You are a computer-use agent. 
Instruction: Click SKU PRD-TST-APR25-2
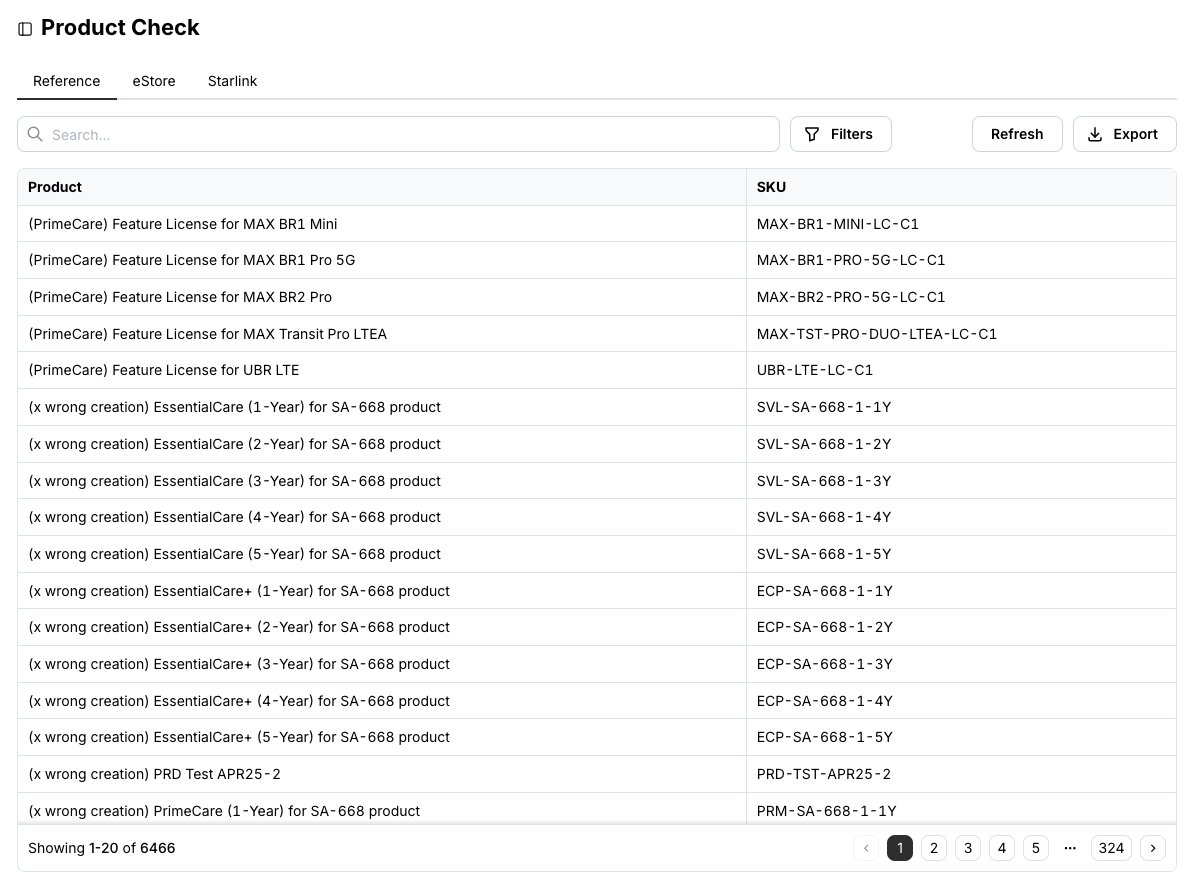824,774
